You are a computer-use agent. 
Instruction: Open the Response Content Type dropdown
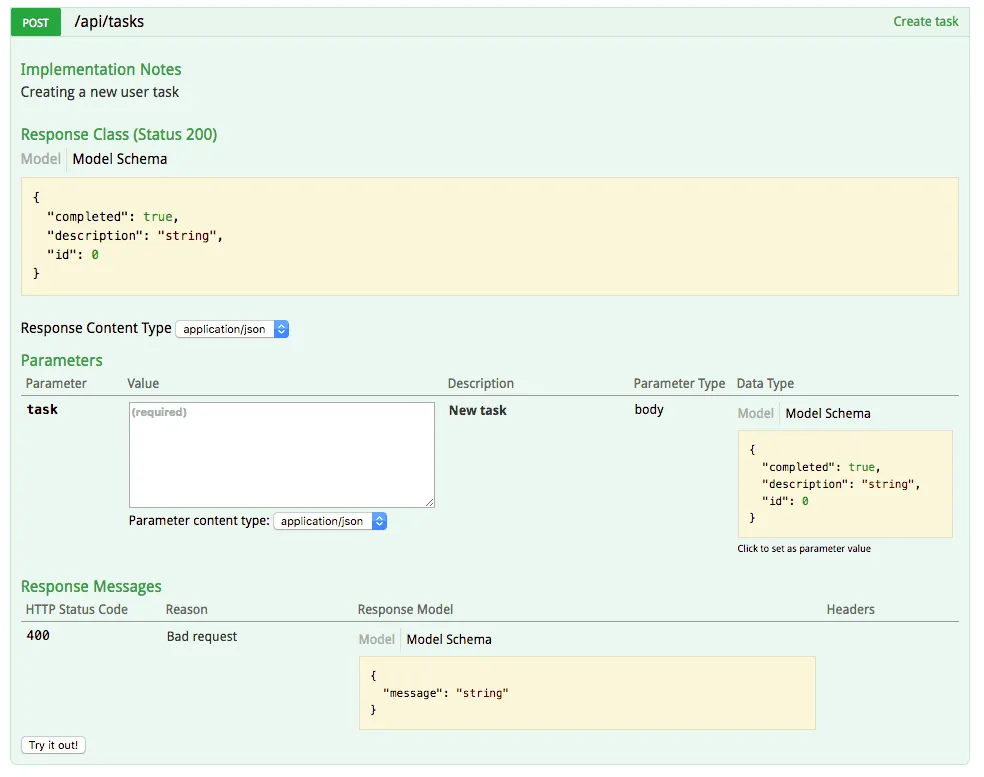232,329
